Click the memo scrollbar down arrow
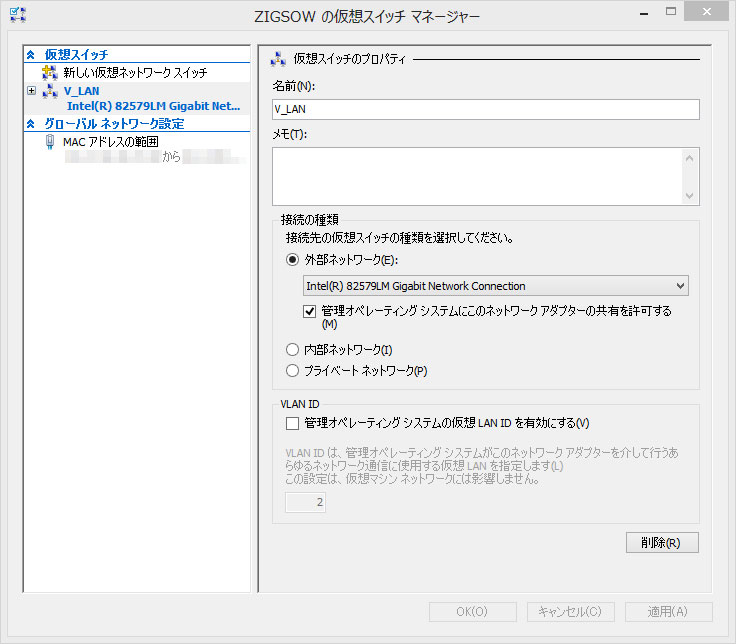The image size is (736, 644). coord(690,196)
